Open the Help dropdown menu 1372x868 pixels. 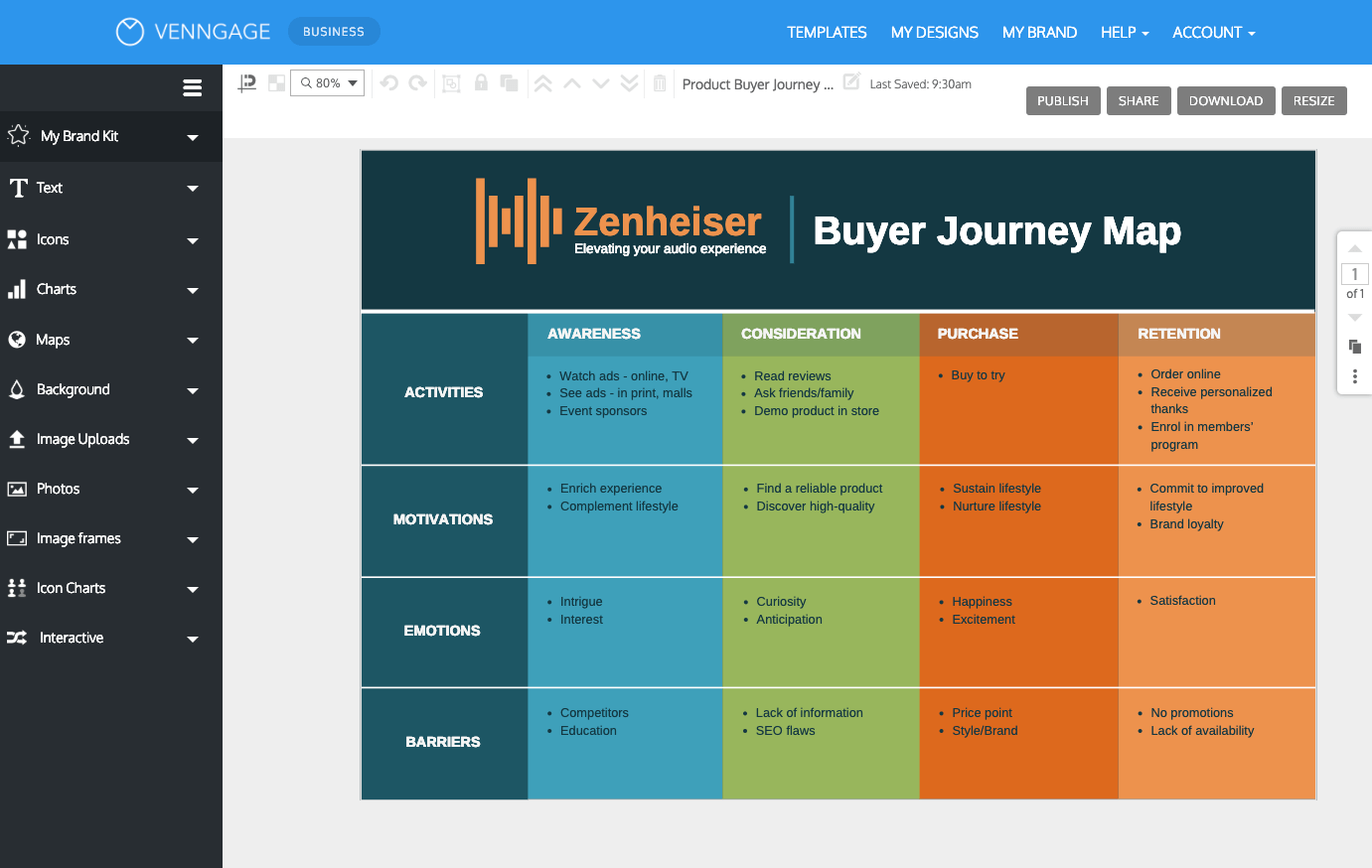coord(1125,33)
